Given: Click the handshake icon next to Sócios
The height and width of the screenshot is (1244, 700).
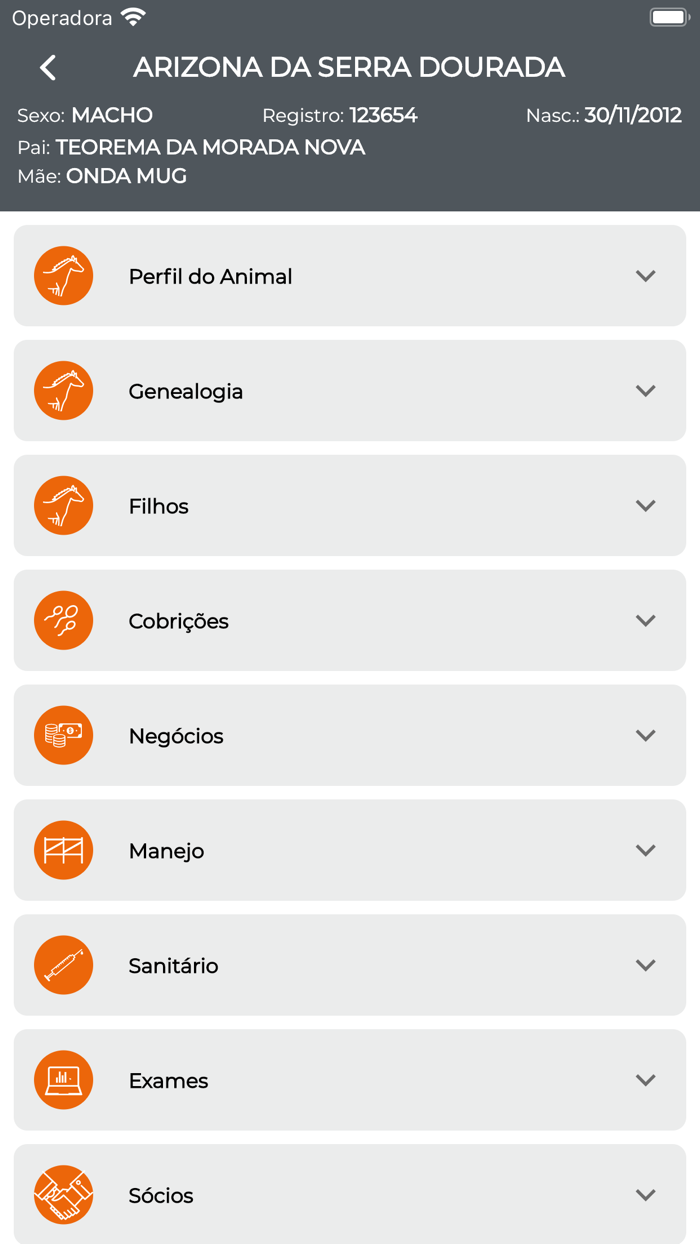Looking at the screenshot, I should (63, 1194).
